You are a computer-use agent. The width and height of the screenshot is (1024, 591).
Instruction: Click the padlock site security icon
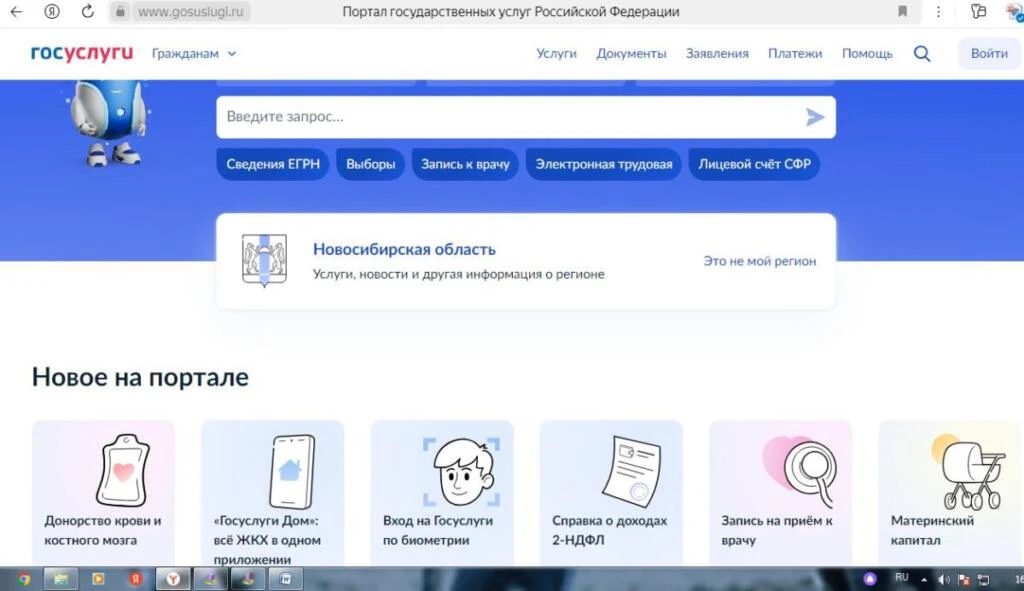[120, 11]
